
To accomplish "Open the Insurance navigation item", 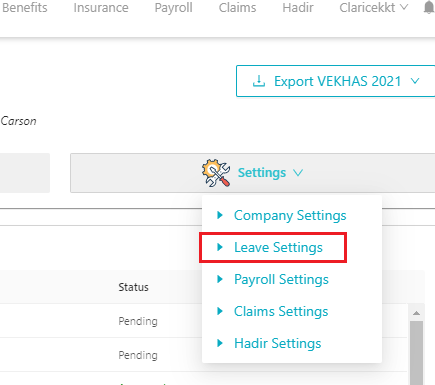I will (101, 7).
